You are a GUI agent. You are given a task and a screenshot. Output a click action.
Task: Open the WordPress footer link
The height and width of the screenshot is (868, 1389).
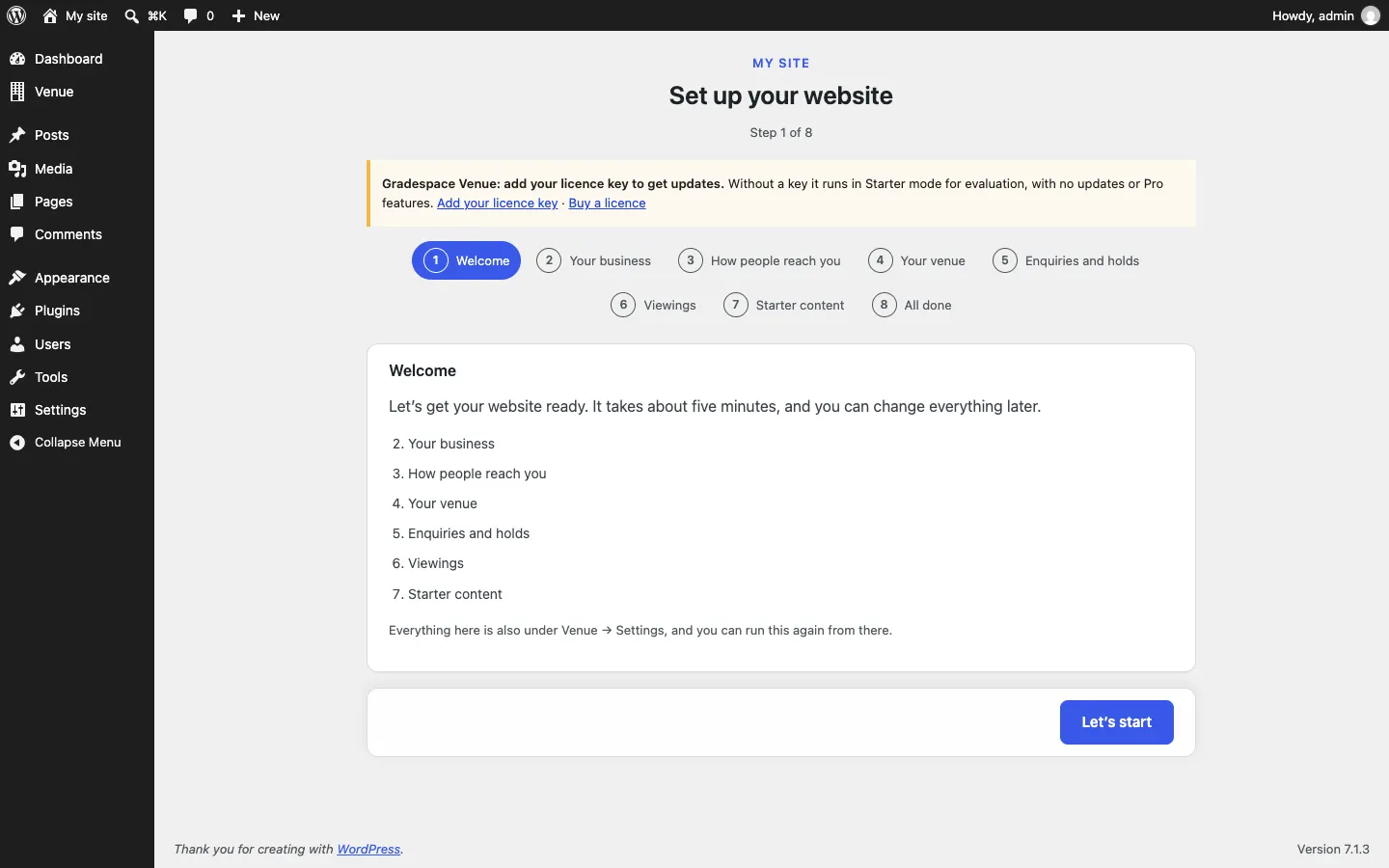coord(368,850)
